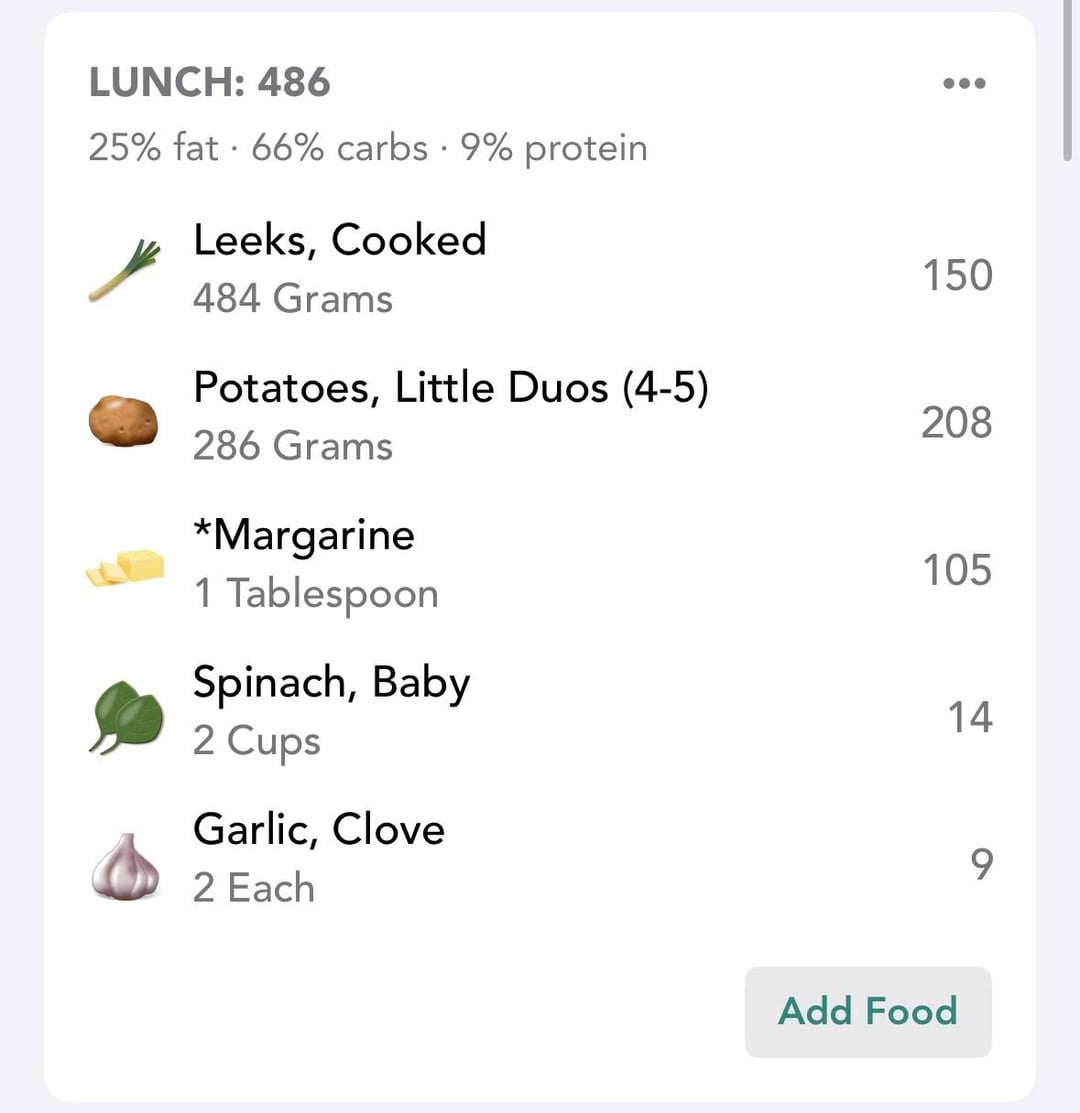Tap the 484 Grams serving size
The image size is (1080, 1113).
tap(293, 299)
